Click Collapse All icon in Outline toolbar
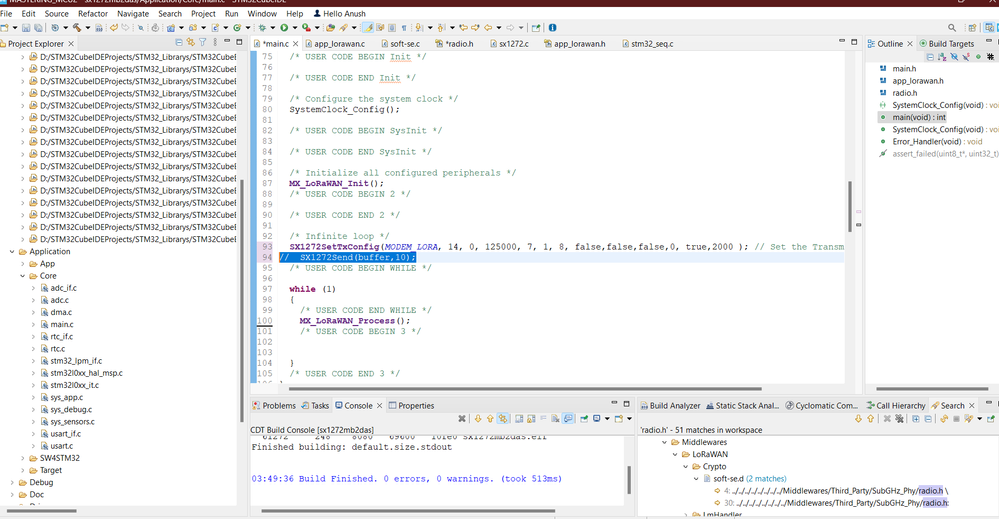Screen dimensions: 999x519 930,57
